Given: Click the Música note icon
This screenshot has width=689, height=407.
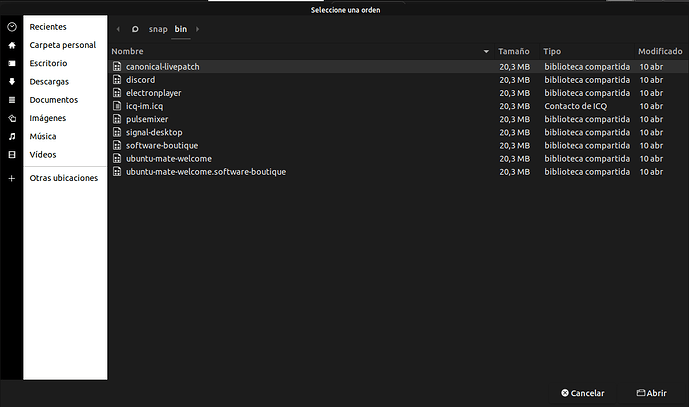Looking at the screenshot, I should [12, 136].
